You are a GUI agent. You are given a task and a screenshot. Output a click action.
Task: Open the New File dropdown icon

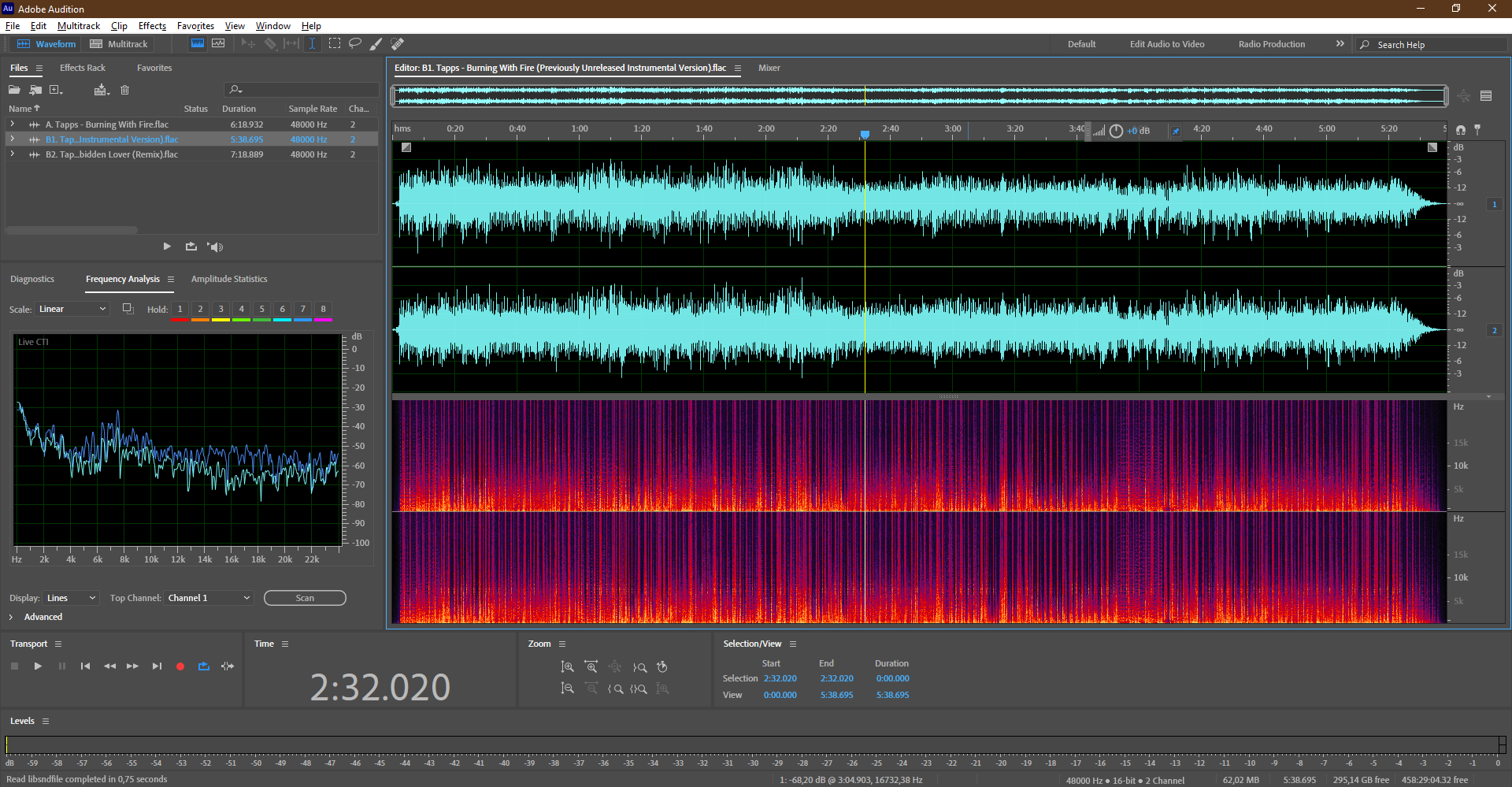click(56, 90)
